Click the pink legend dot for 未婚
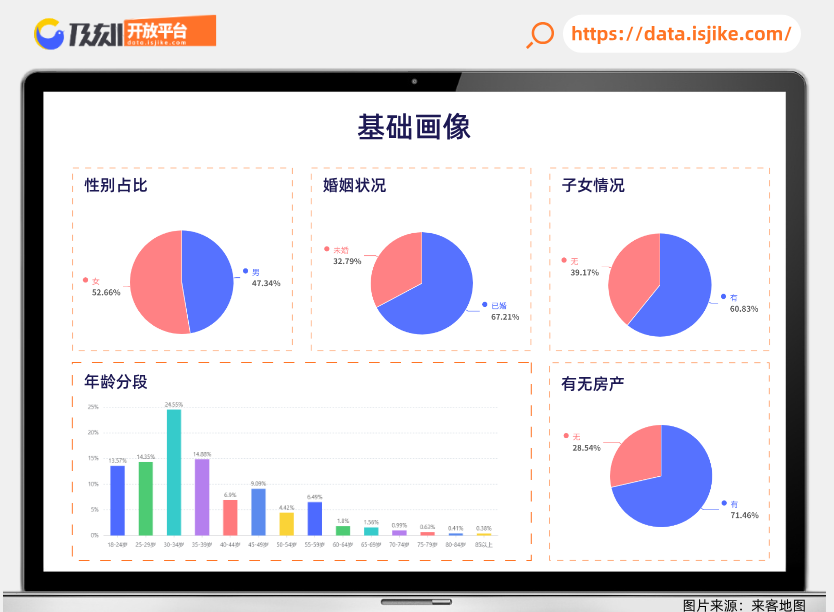This screenshot has height=612, width=834. (x=326, y=249)
